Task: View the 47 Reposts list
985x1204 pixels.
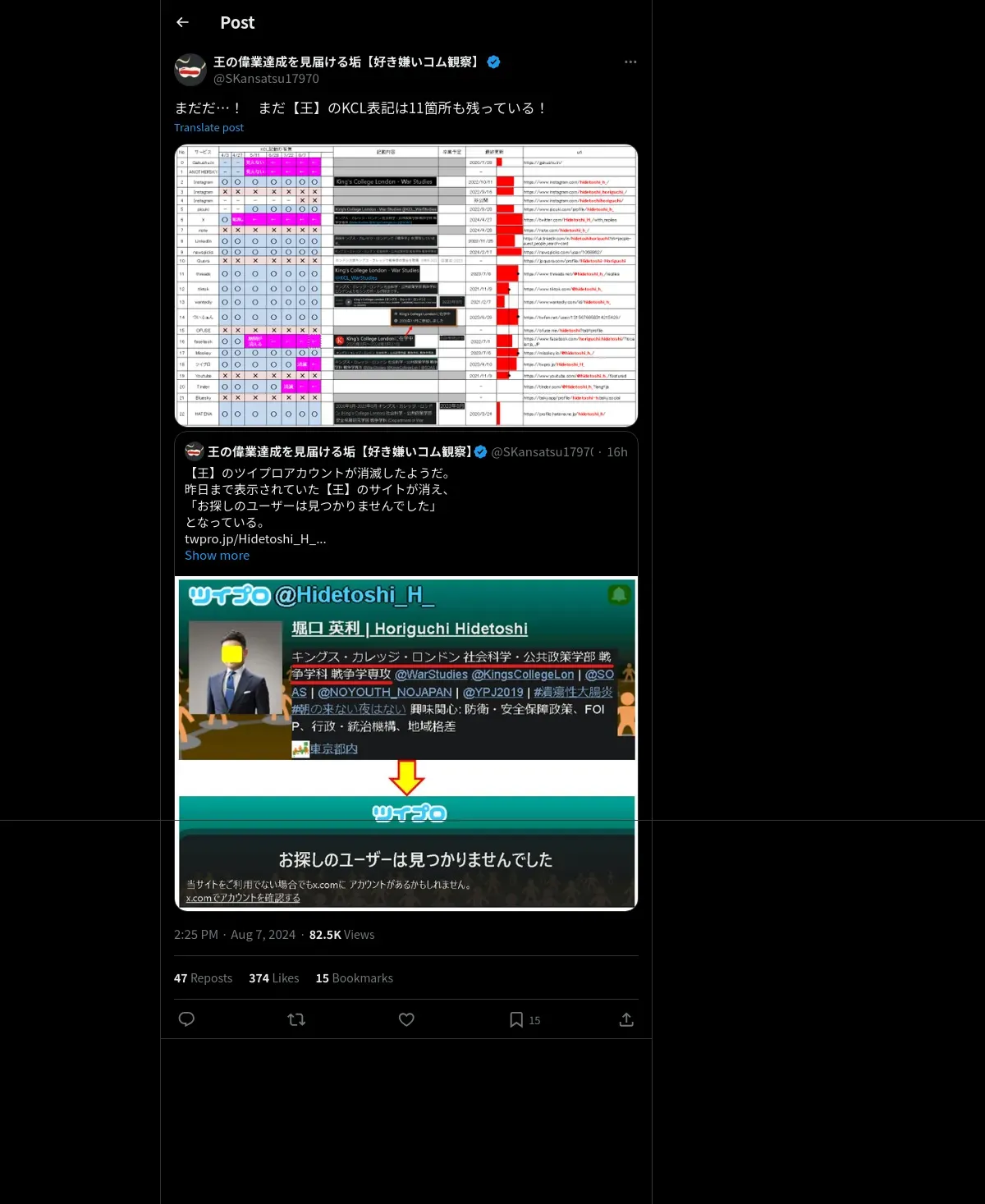Action: (203, 978)
